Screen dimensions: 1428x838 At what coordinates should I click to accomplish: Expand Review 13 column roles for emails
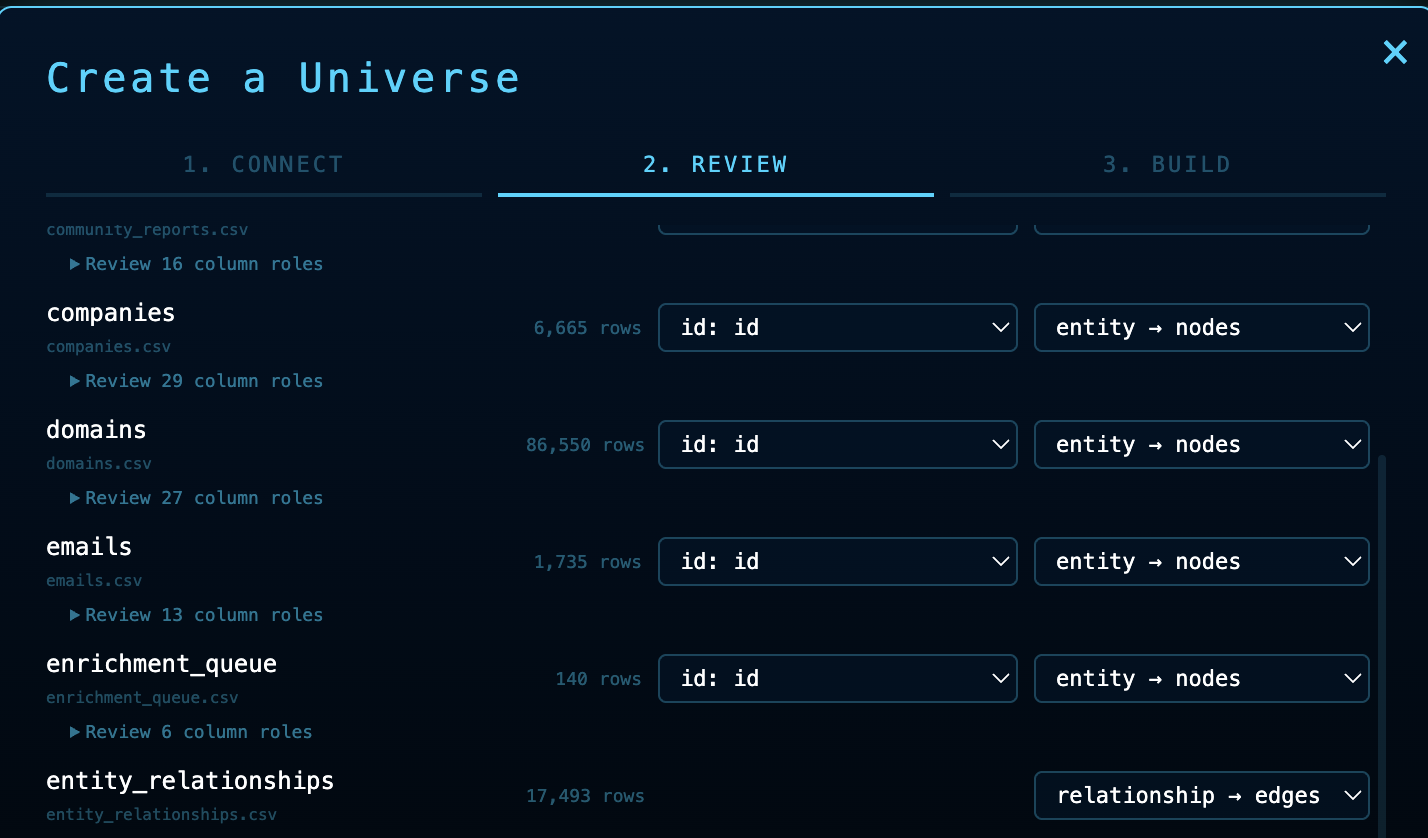tap(197, 615)
